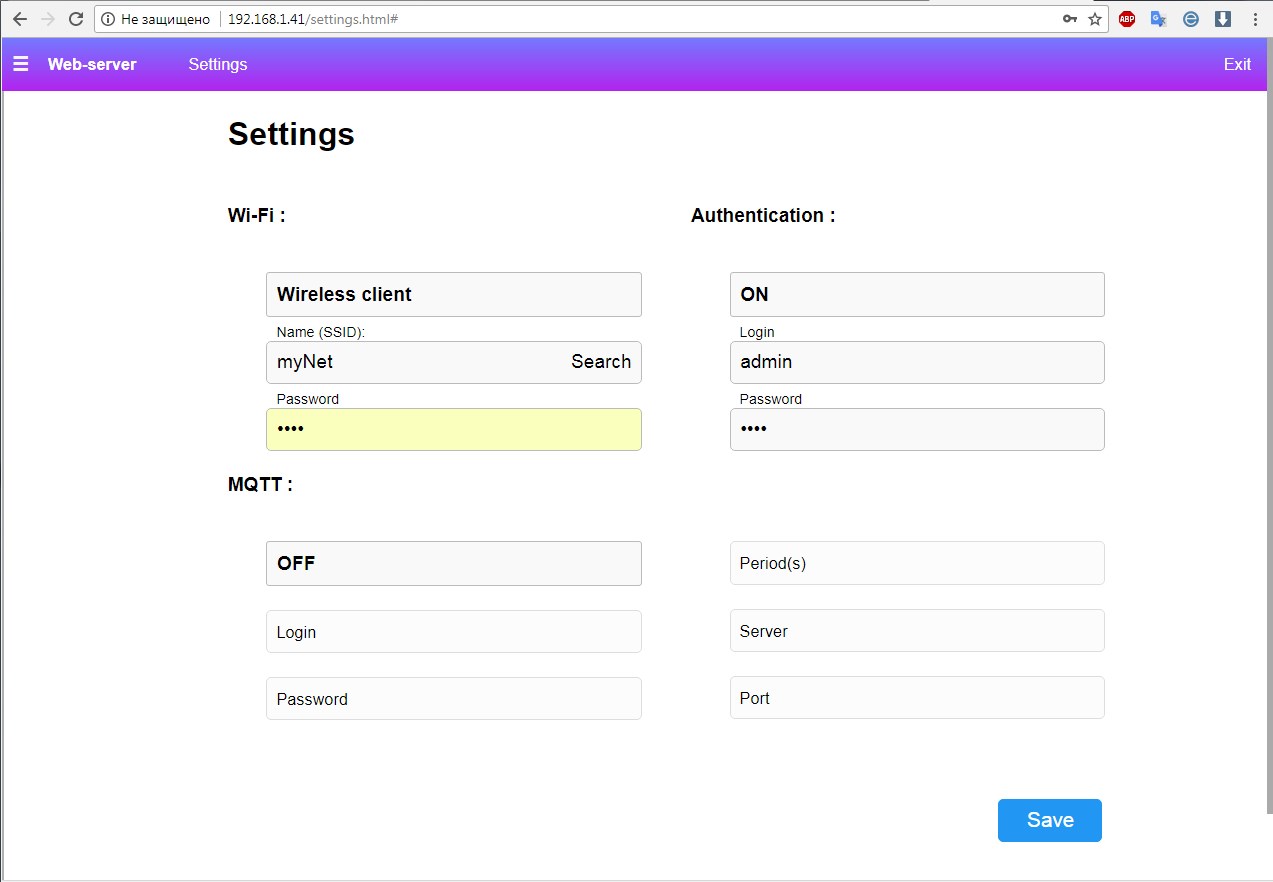Open the Chrome three-dot menu
Screen dimensions: 1273x882
point(1256,18)
